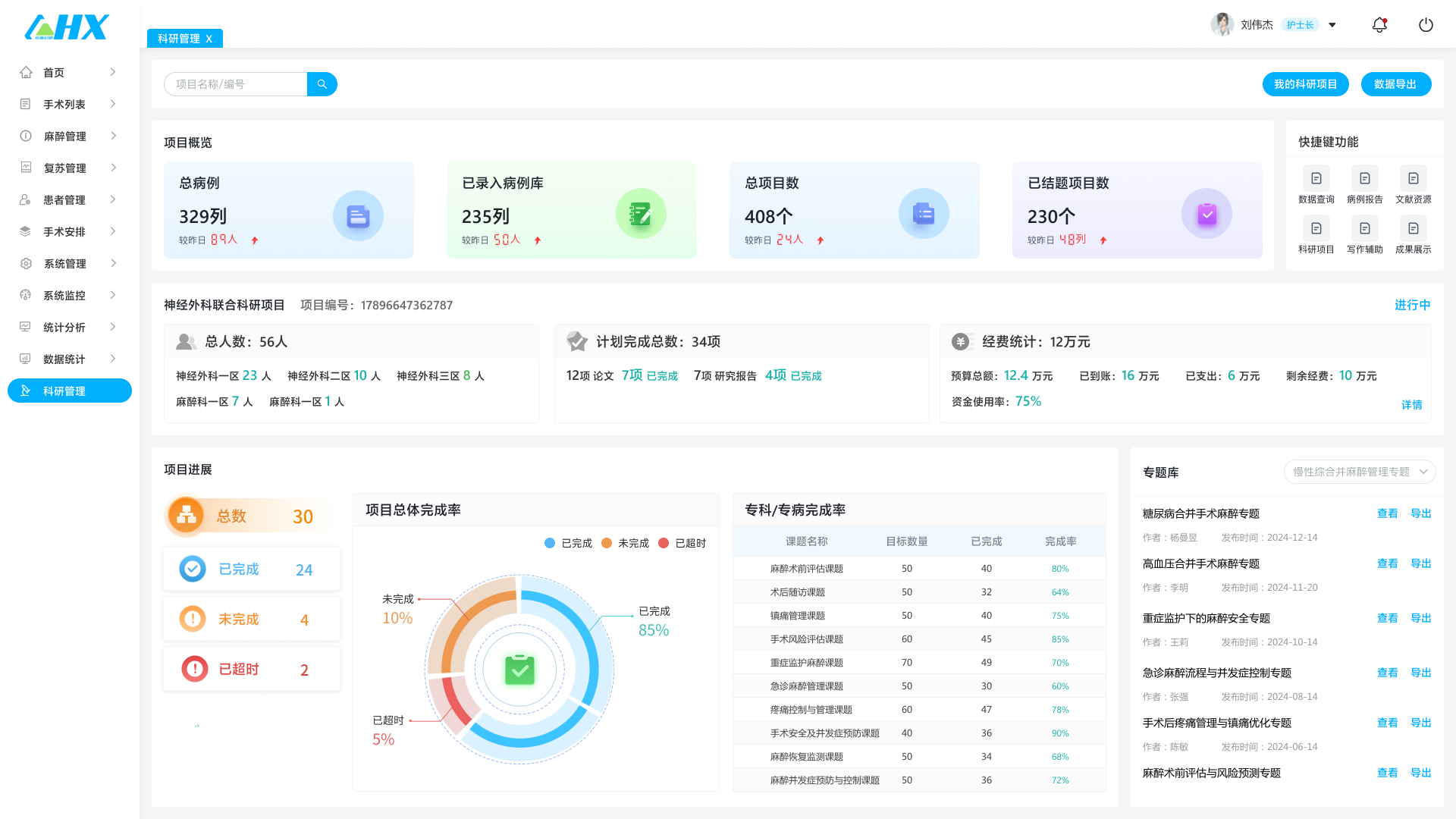Open the 写作辅助 shortcut icon

tap(1364, 229)
